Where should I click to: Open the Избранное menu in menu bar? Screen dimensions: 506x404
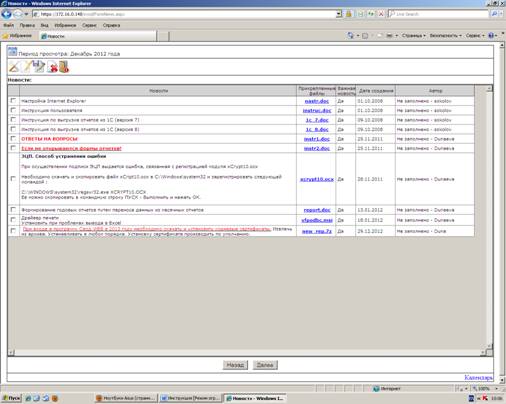pyautogui.click(x=65, y=25)
